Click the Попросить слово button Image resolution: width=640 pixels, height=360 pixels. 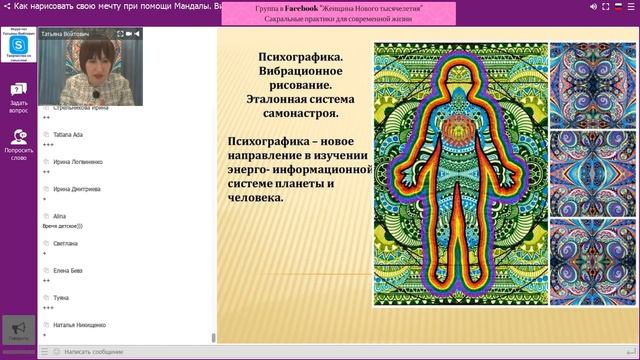(19, 145)
